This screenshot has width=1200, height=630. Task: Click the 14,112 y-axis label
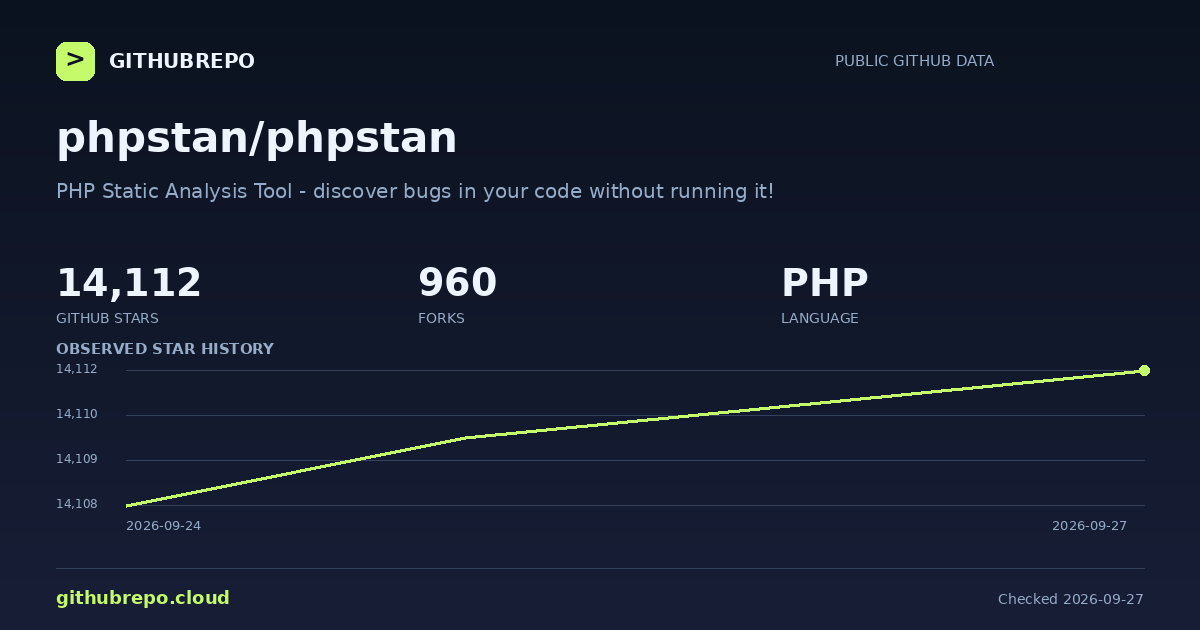click(x=77, y=369)
